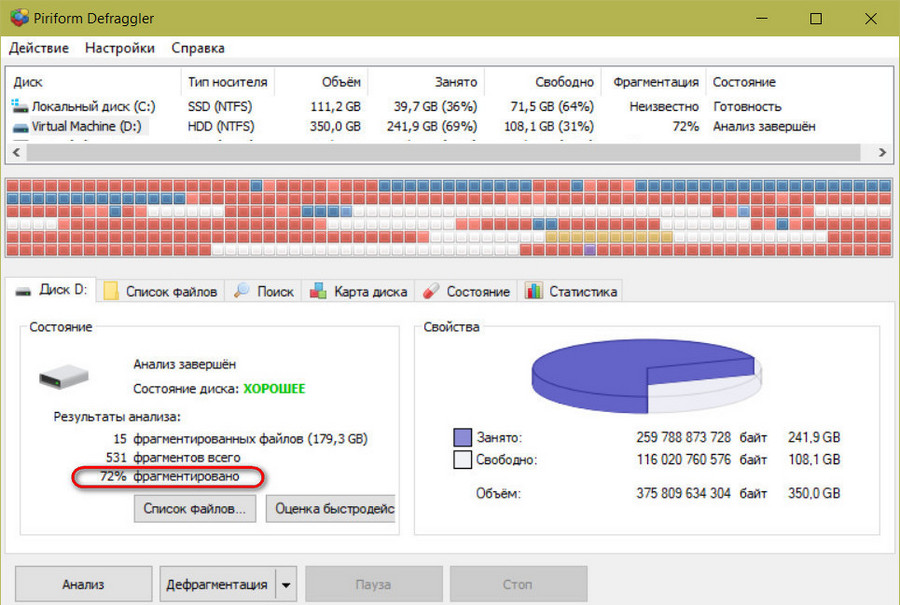Viewport: 900px width, 605px height.
Task: Click the drive list left scroll arrow
Action: point(16,152)
